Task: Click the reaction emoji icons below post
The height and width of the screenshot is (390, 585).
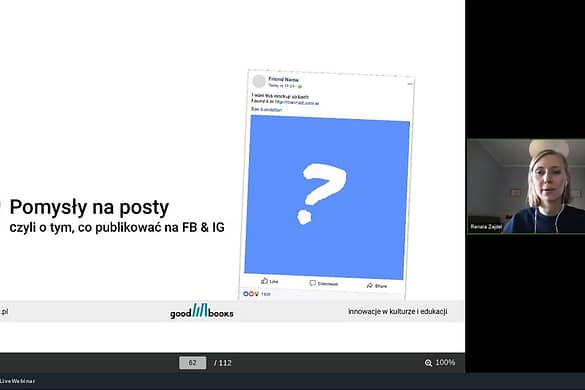Action: 251,294
